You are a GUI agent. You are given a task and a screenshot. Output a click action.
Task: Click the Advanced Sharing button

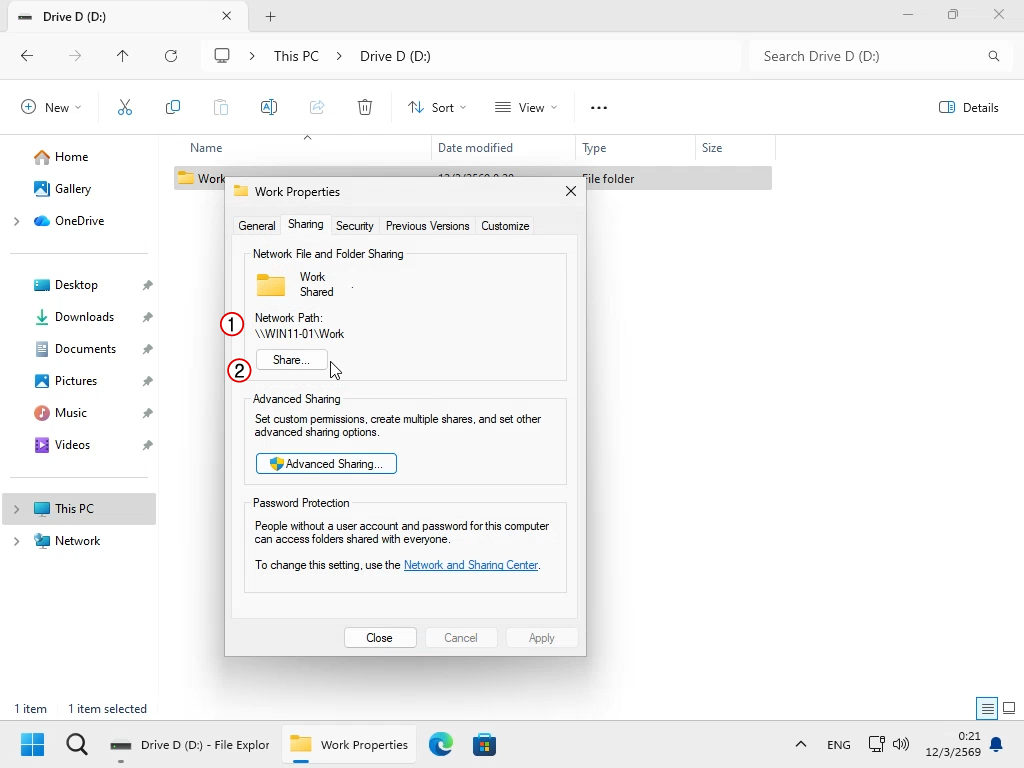coord(327,464)
